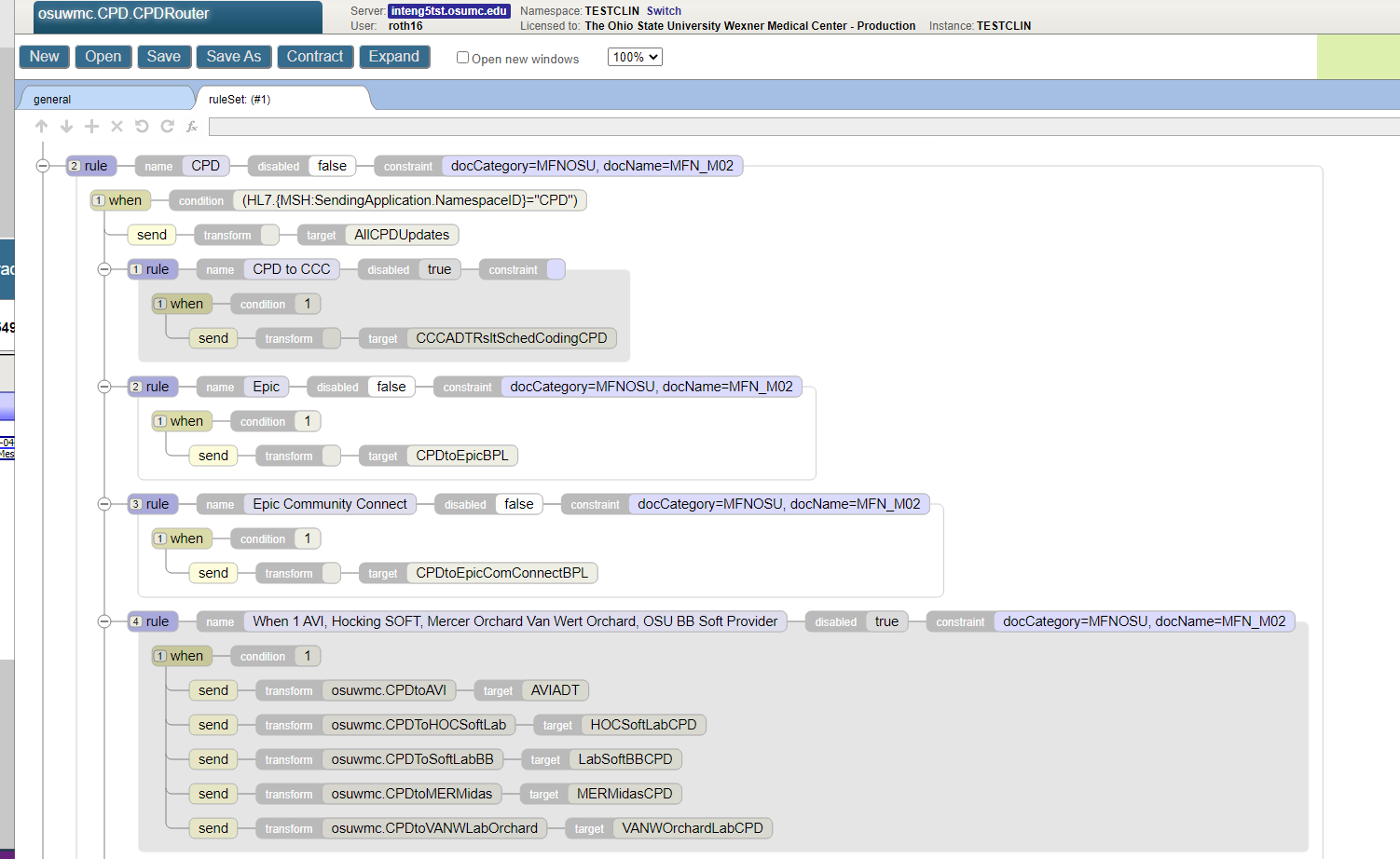Viewport: 1400px width, 859px height.
Task: Click the Open button
Action: coord(103,57)
